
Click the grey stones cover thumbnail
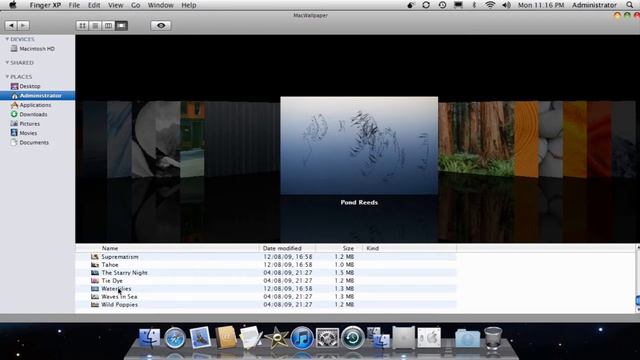pyautogui.click(x=551, y=140)
